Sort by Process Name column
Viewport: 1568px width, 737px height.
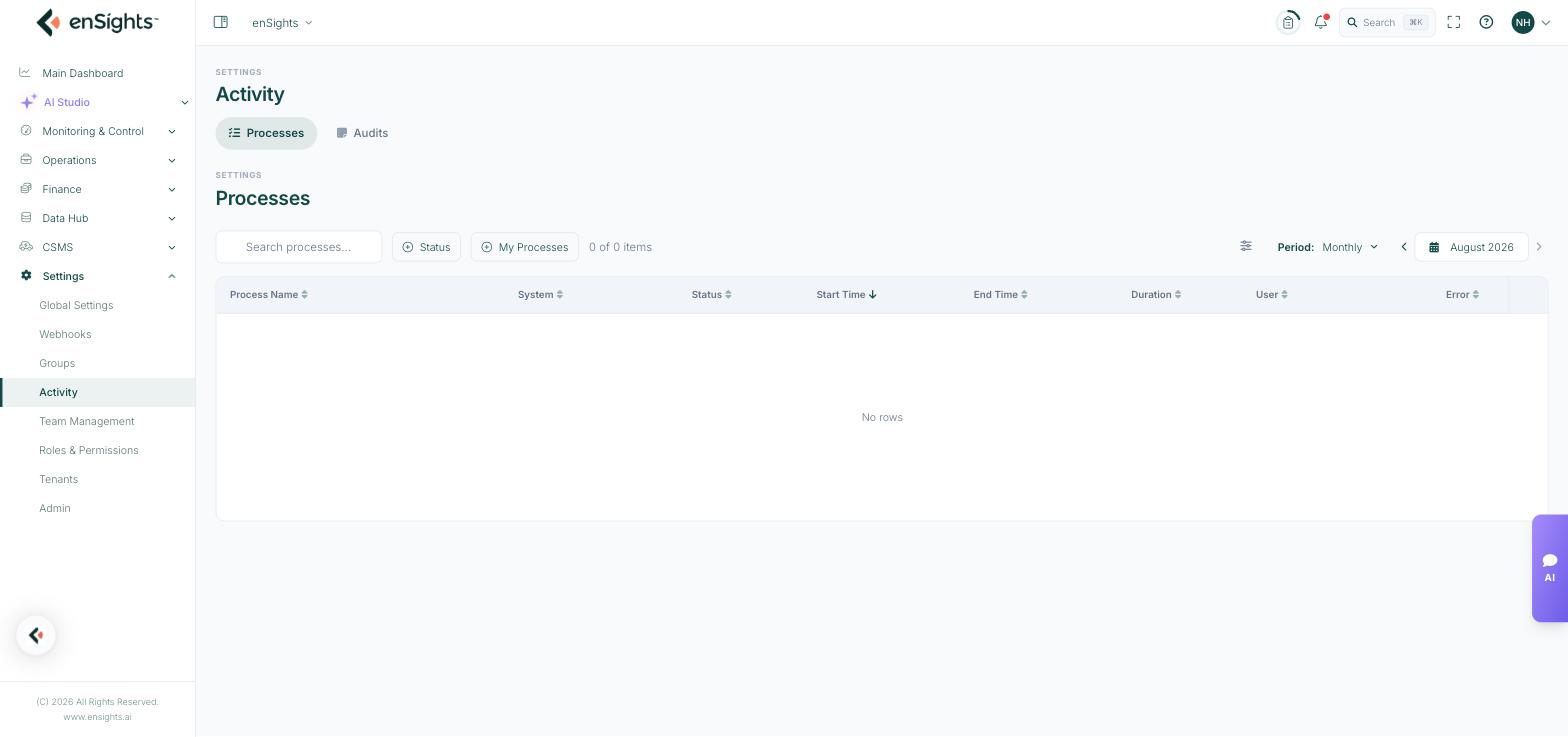[269, 294]
